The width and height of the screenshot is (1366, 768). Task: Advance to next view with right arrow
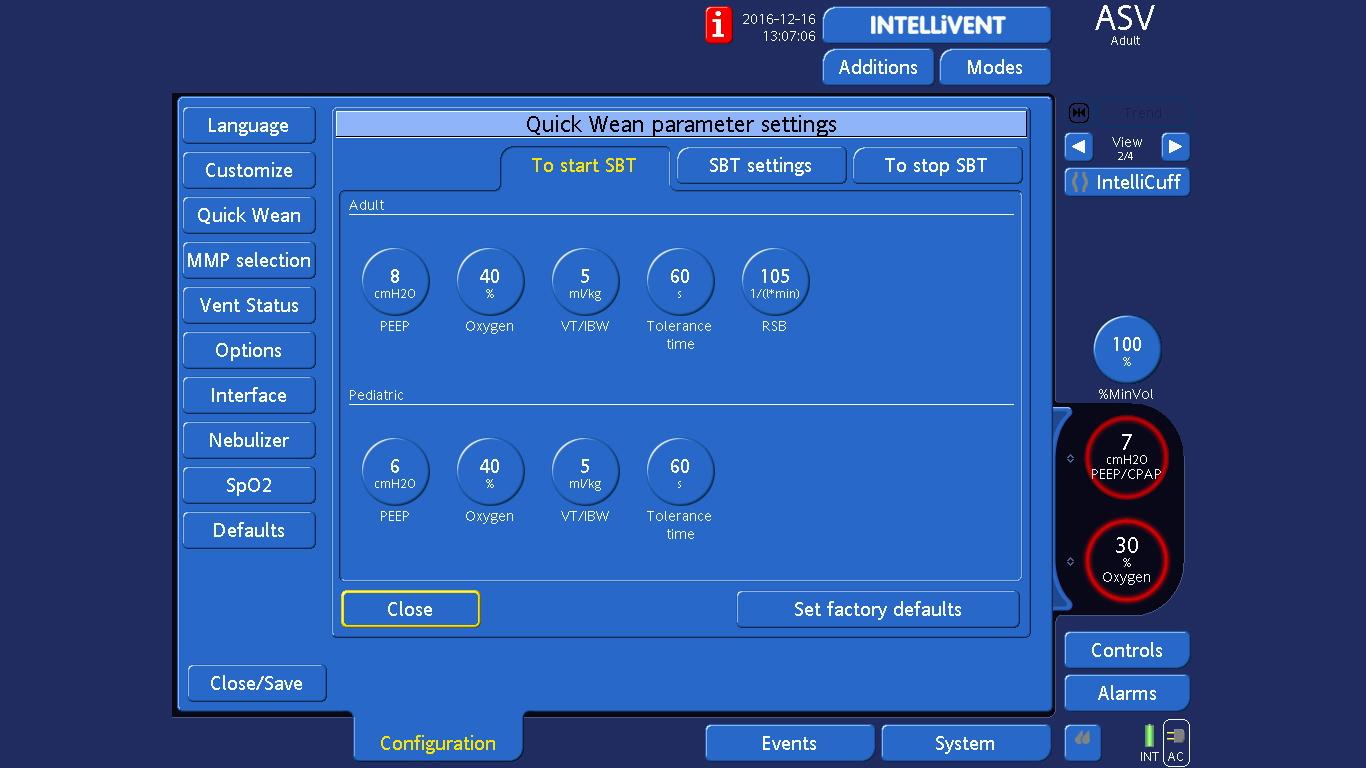coord(1175,147)
